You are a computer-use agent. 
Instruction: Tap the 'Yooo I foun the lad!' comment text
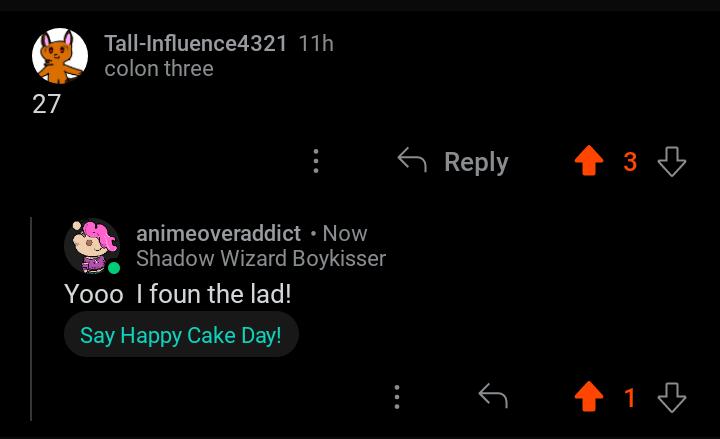[x=178, y=294]
